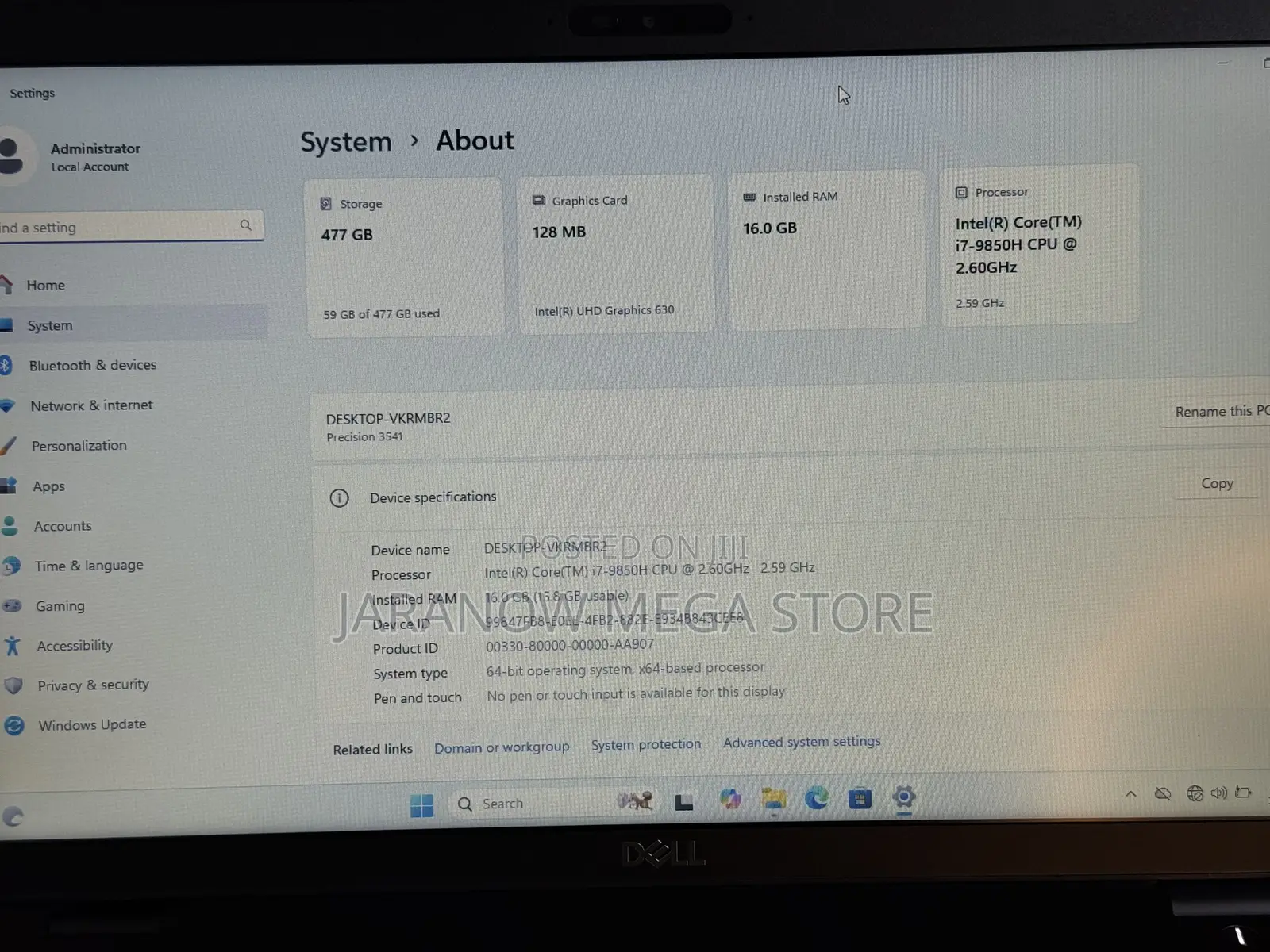Select the Product ID value 00330-80000-00000-AA907

(570, 645)
